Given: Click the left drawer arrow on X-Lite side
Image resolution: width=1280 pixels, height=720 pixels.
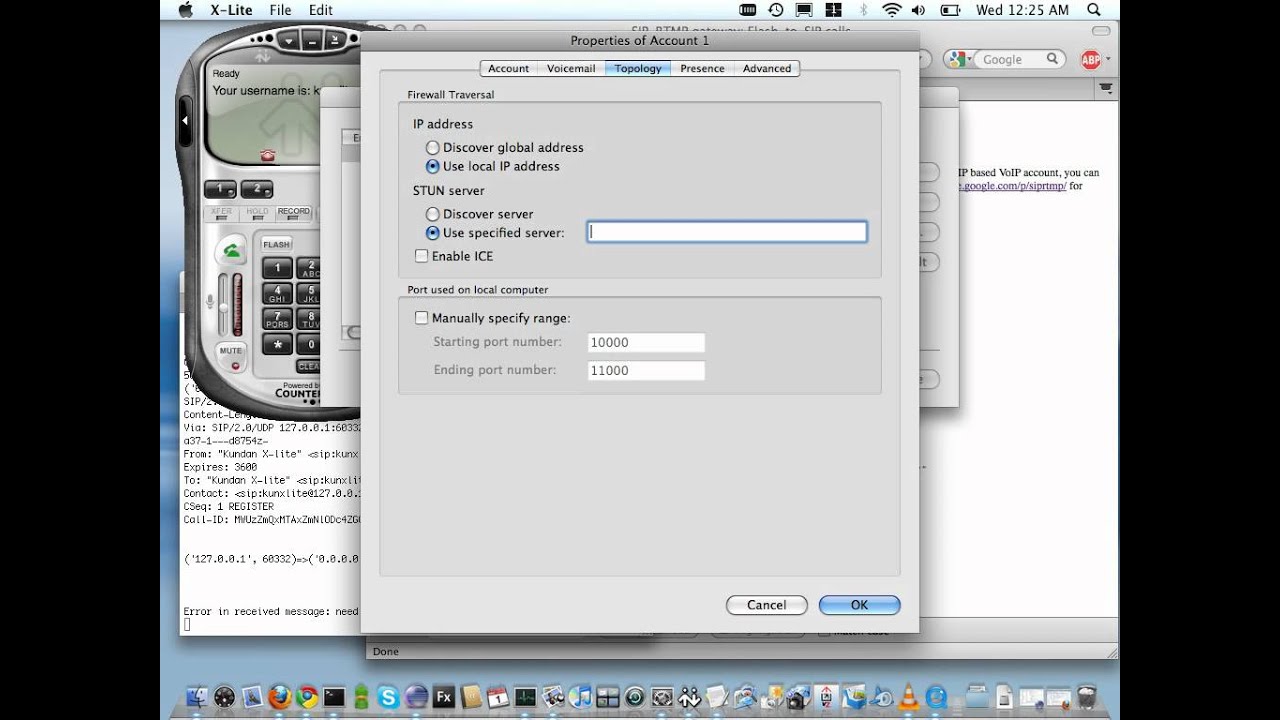Looking at the screenshot, I should [x=185, y=120].
